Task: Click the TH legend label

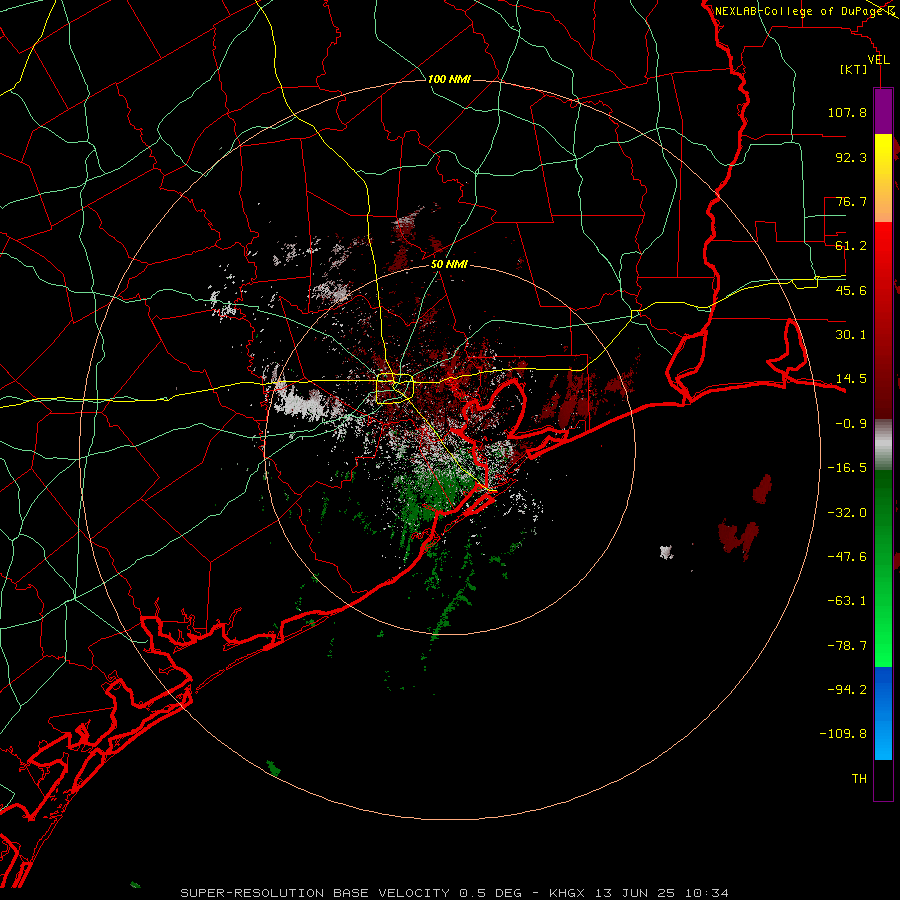Action: (x=859, y=779)
